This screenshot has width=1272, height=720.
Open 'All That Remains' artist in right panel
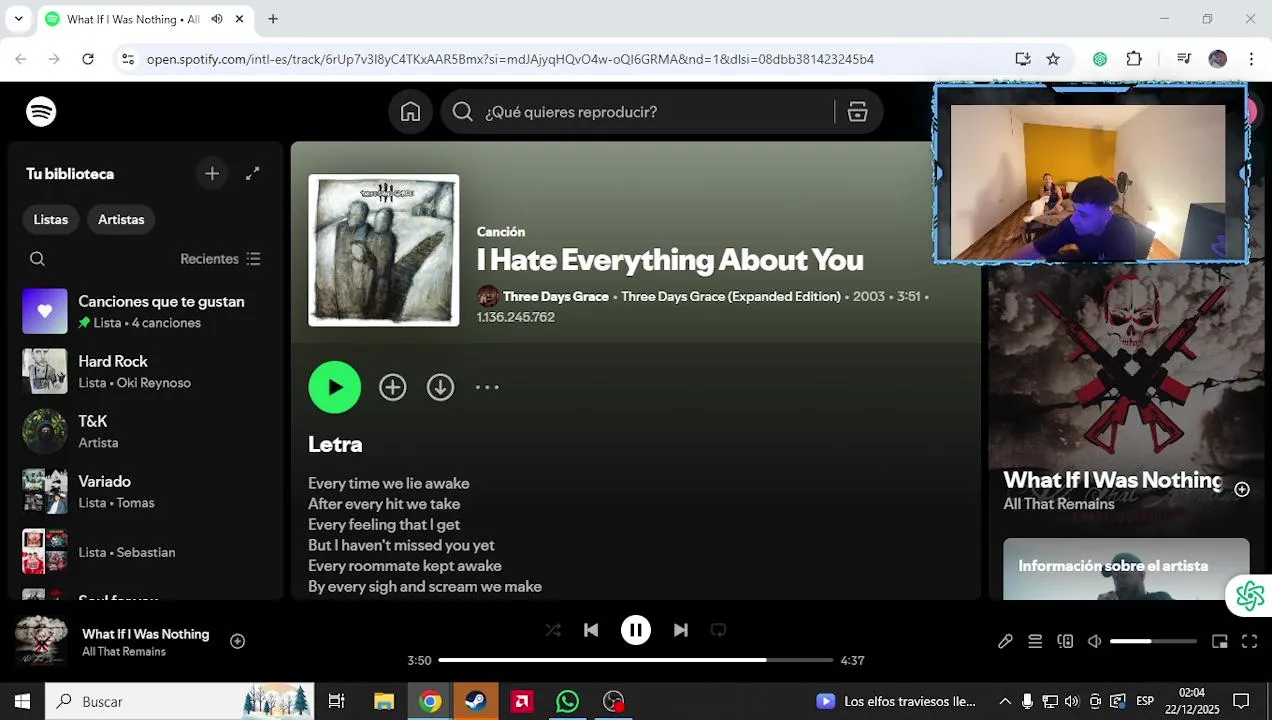1059,504
